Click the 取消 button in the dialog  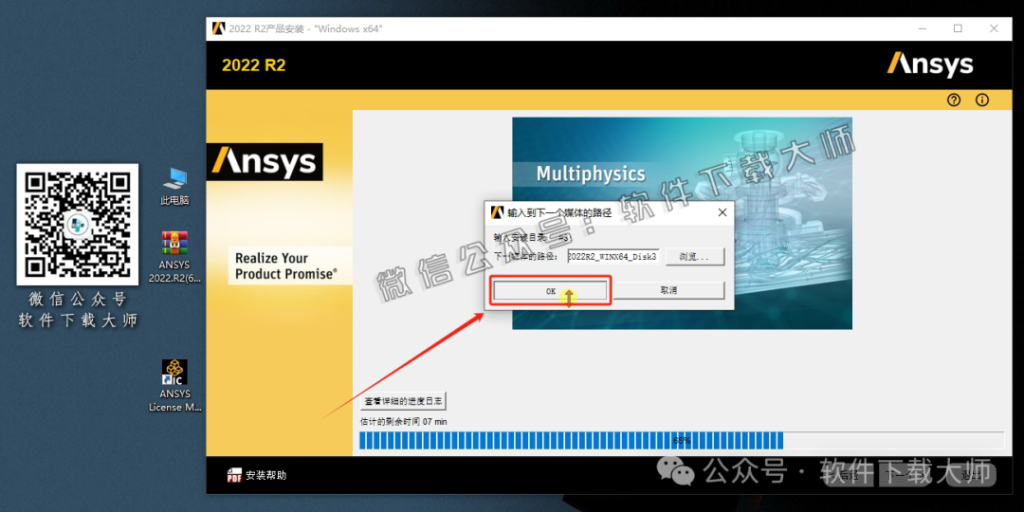[x=669, y=290]
